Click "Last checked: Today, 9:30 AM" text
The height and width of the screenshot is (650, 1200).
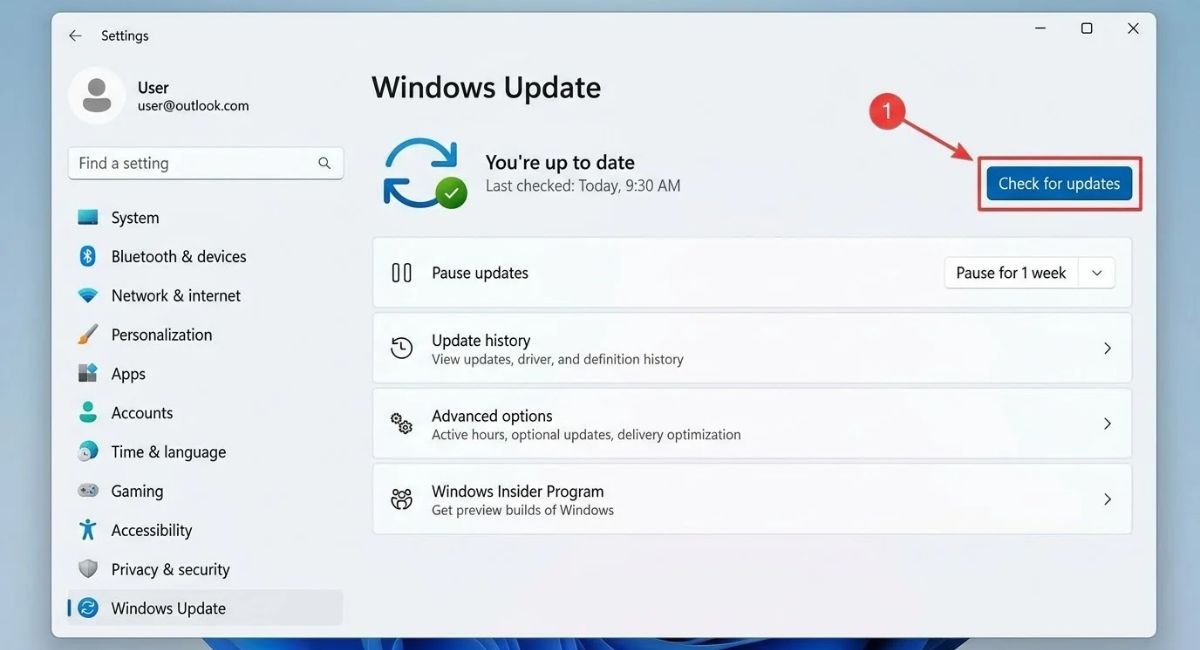[583, 186]
